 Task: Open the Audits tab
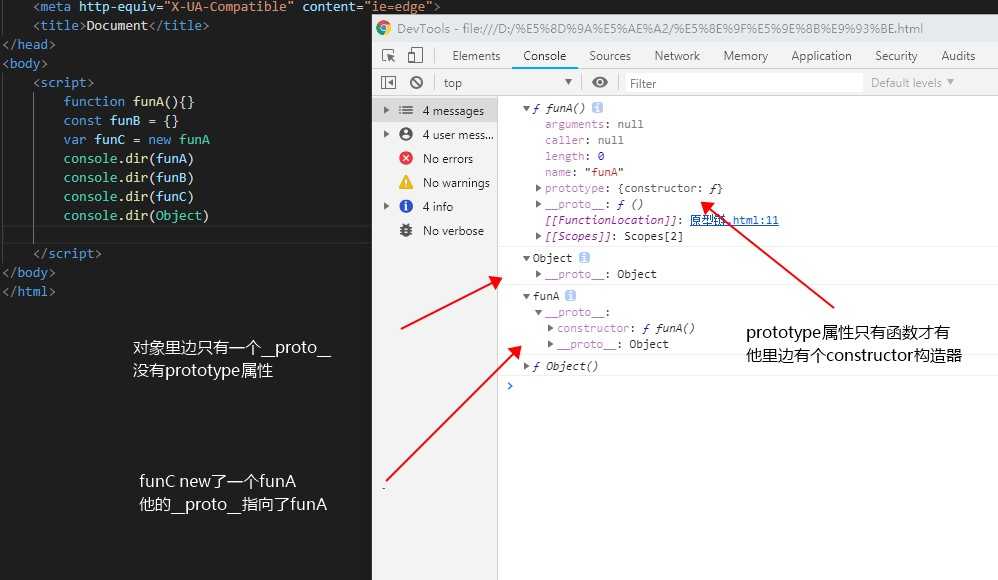[958, 56]
